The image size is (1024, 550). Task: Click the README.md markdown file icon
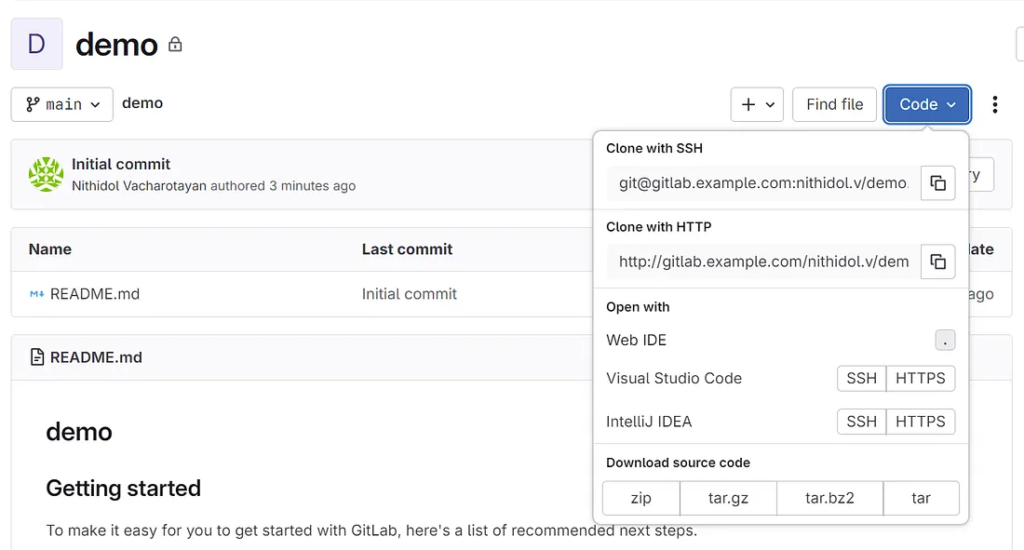click(x=37, y=294)
